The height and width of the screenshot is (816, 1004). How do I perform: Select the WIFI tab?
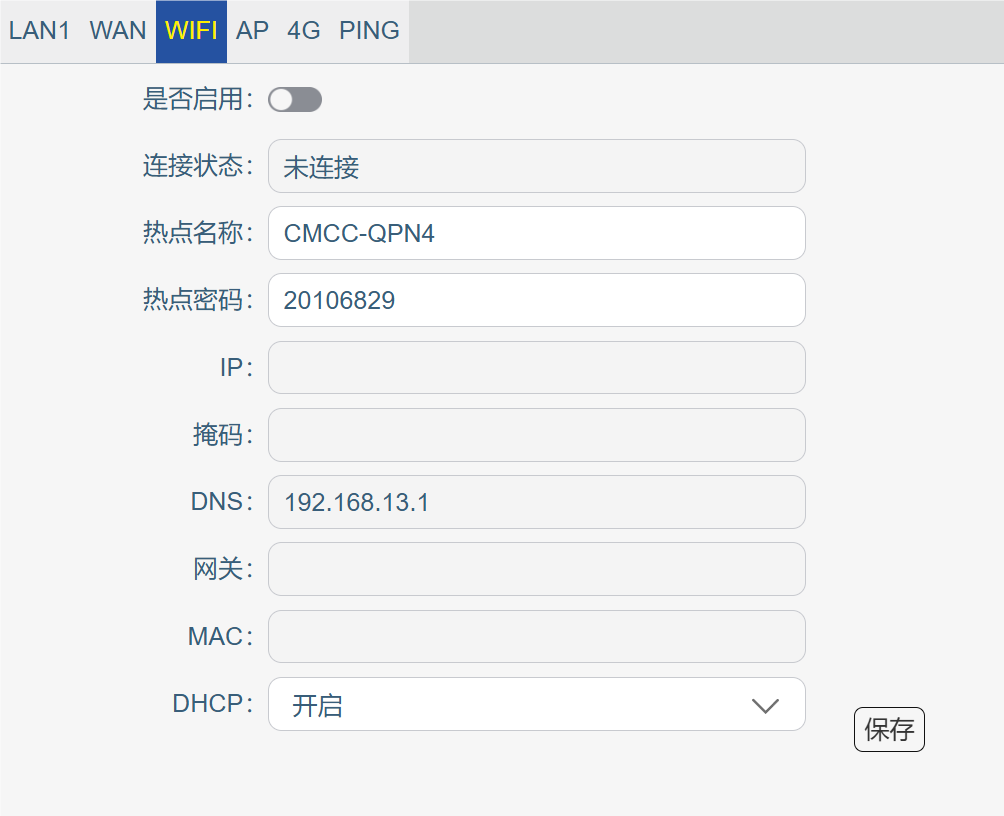191,31
